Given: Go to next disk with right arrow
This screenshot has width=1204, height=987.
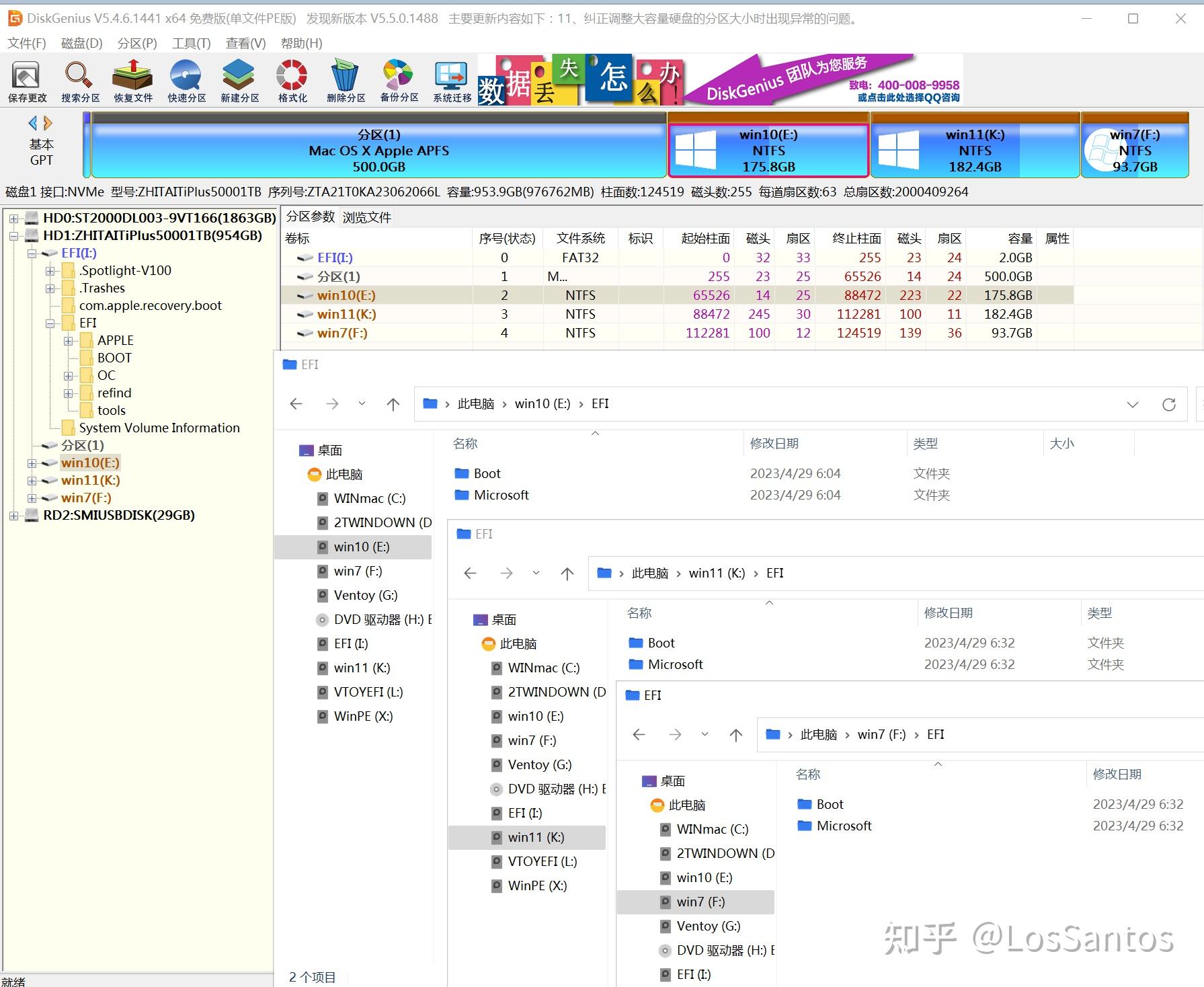Looking at the screenshot, I should pyautogui.click(x=48, y=123).
